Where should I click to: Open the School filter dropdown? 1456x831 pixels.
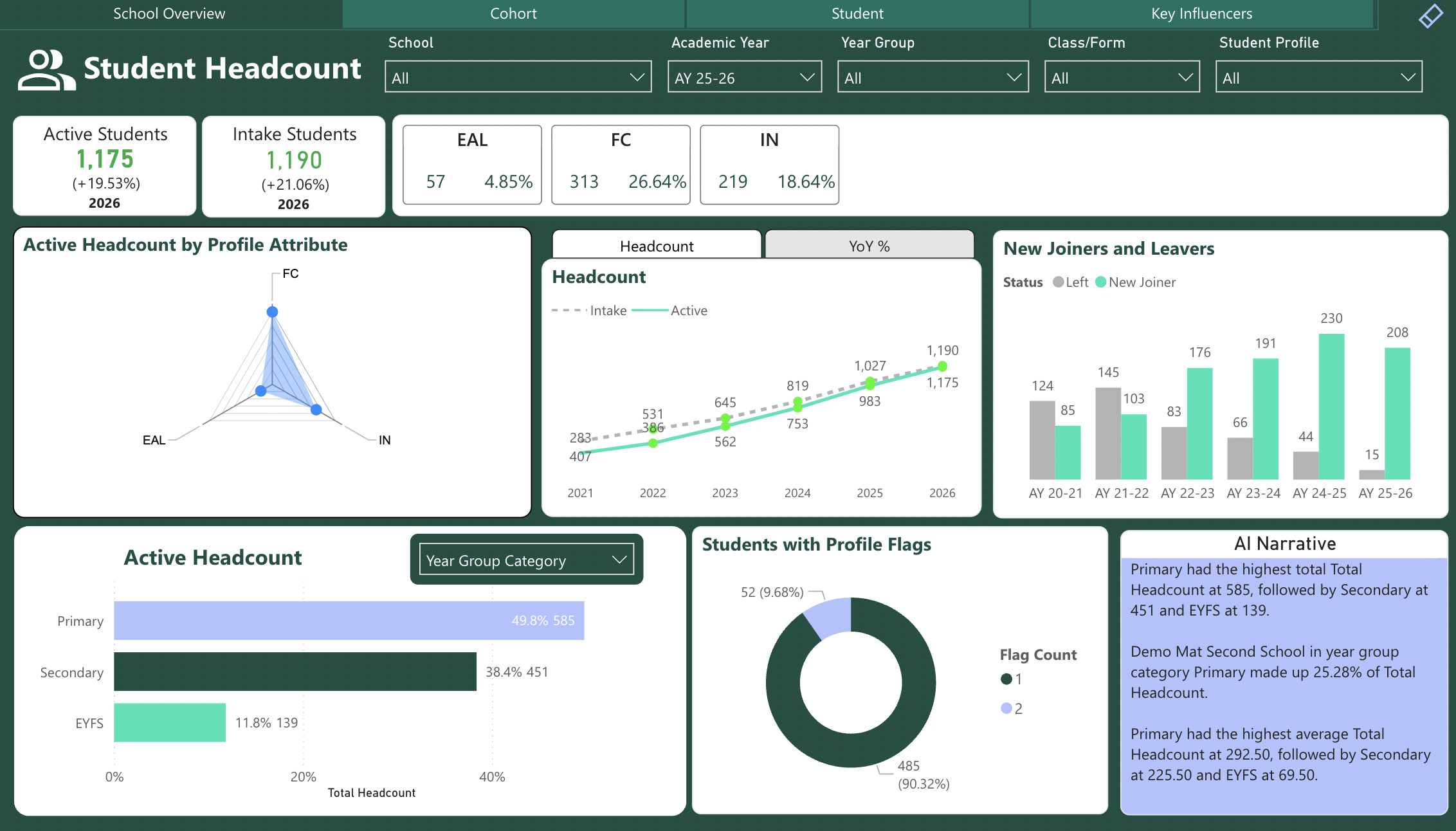tap(518, 77)
